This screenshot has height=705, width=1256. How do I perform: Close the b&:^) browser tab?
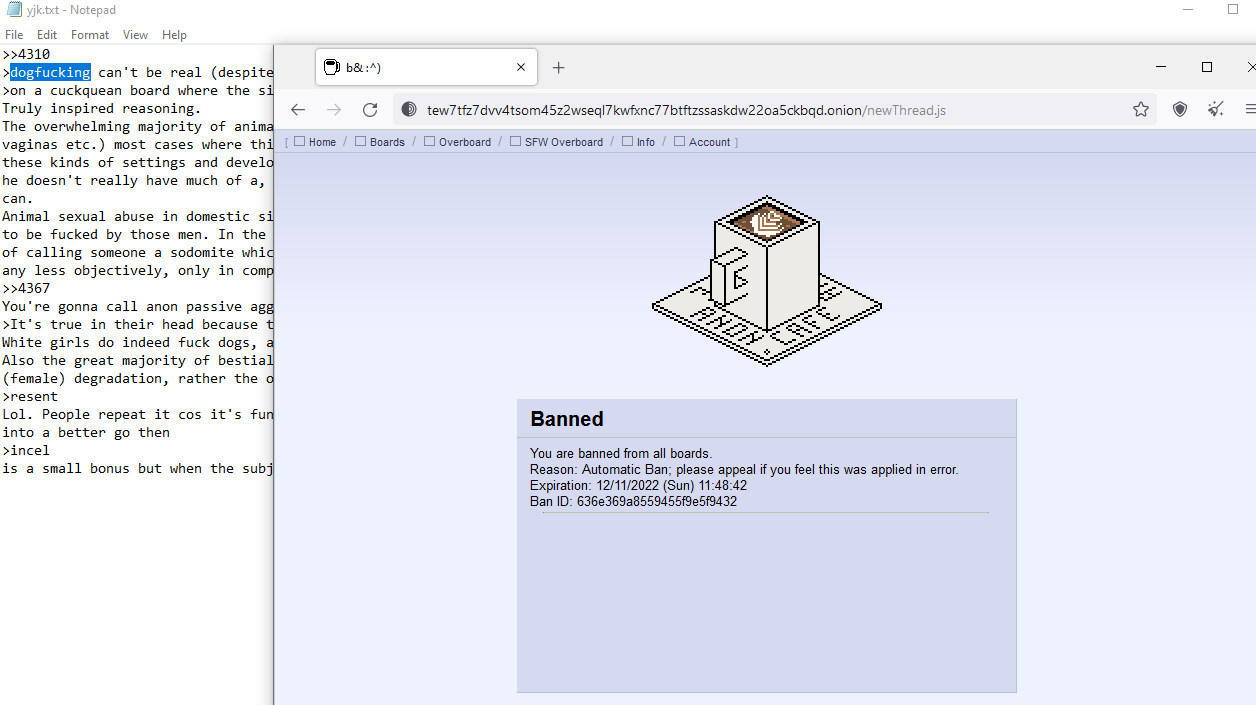pyautogui.click(x=520, y=67)
